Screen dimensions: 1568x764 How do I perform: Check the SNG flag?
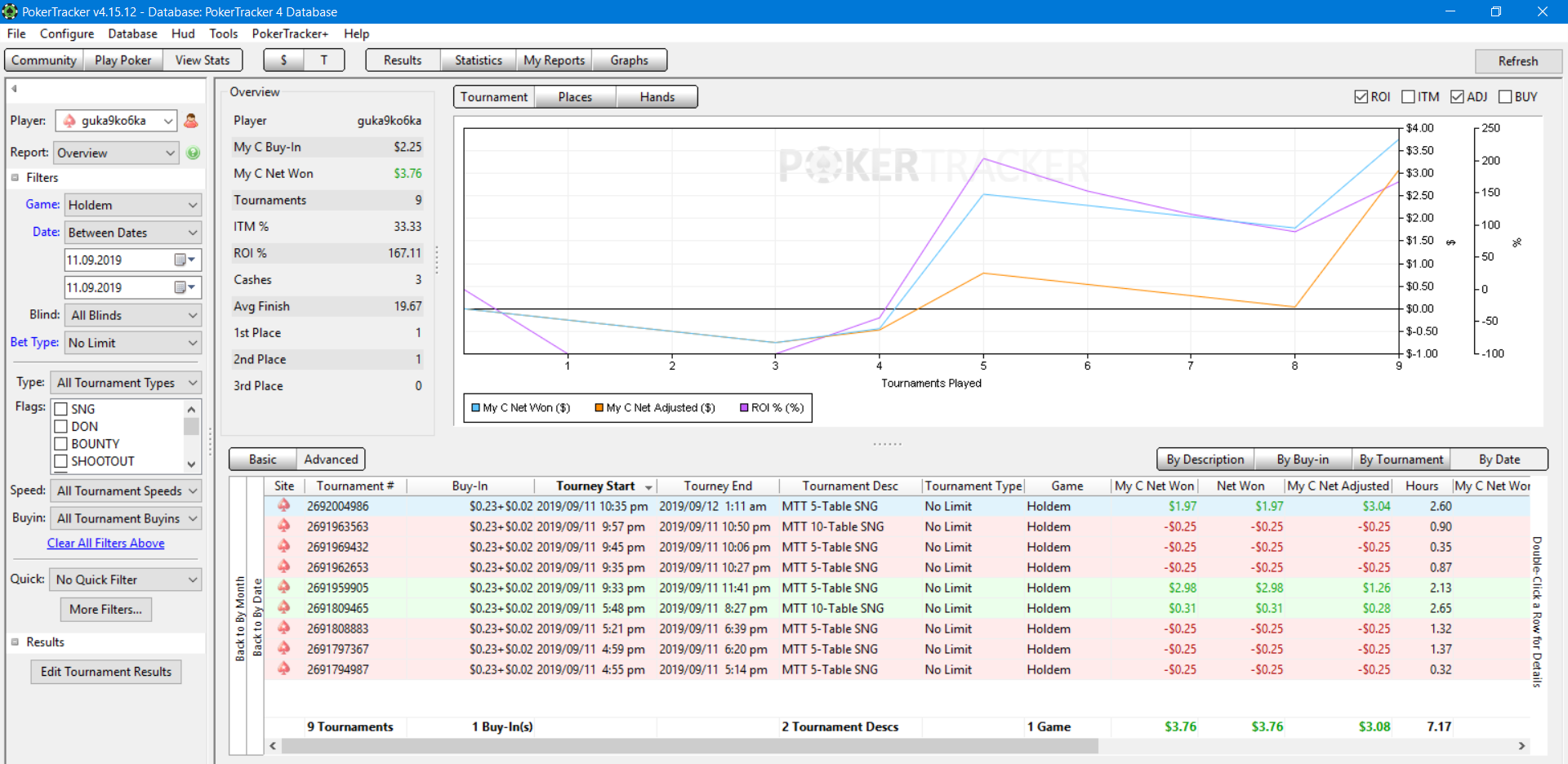point(60,409)
